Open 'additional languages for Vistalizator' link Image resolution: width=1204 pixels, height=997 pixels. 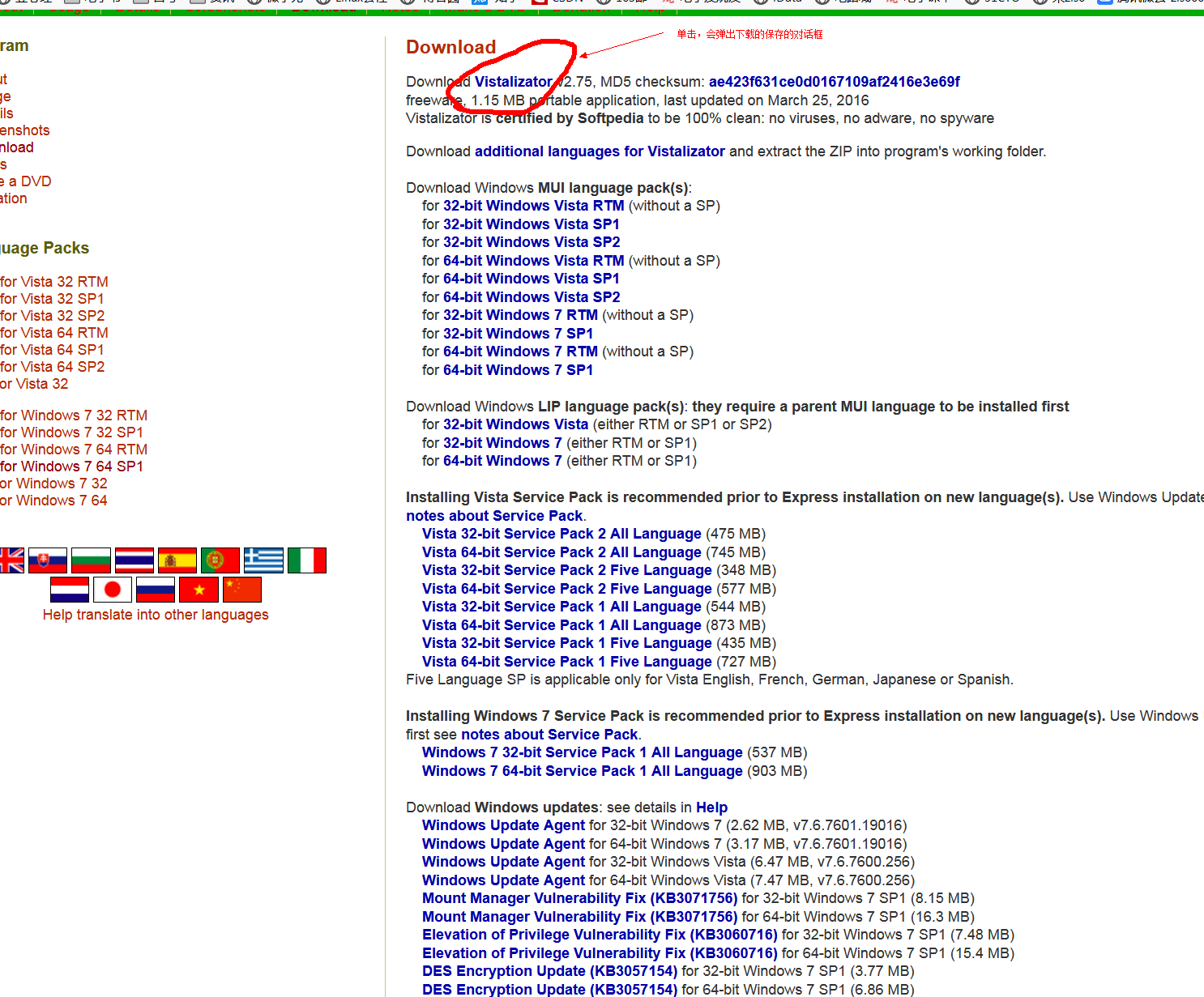pos(600,151)
